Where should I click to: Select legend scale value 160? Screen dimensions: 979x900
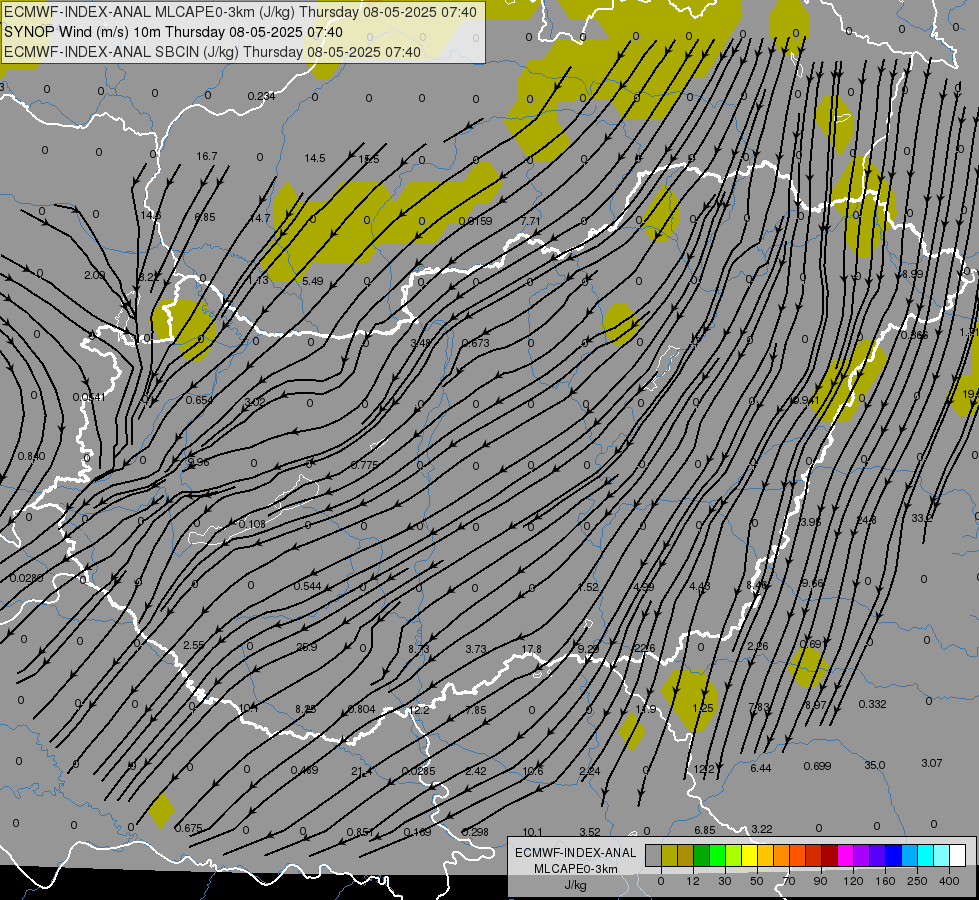coord(885,881)
